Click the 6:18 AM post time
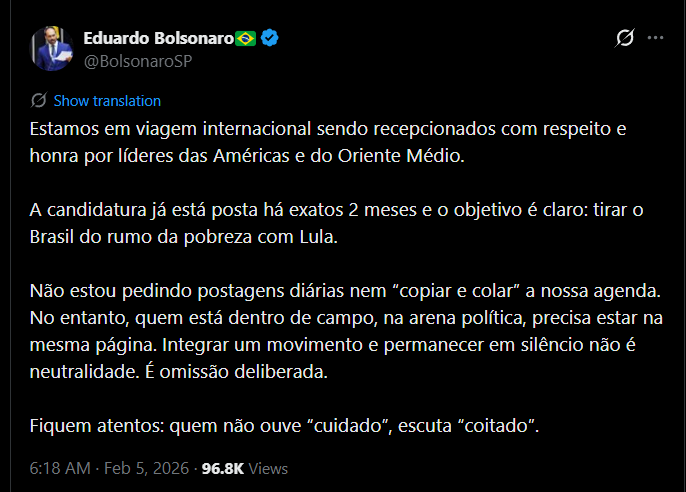Image resolution: width=686 pixels, height=492 pixels. [x=58, y=468]
